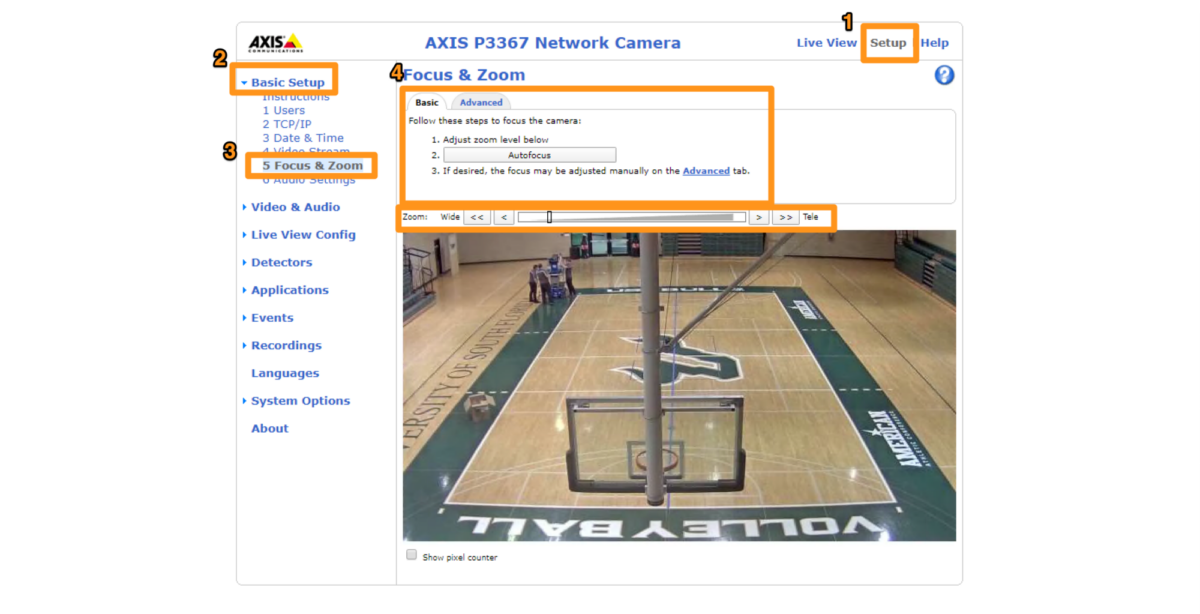
Task: Click the Setup menu item
Action: (889, 42)
